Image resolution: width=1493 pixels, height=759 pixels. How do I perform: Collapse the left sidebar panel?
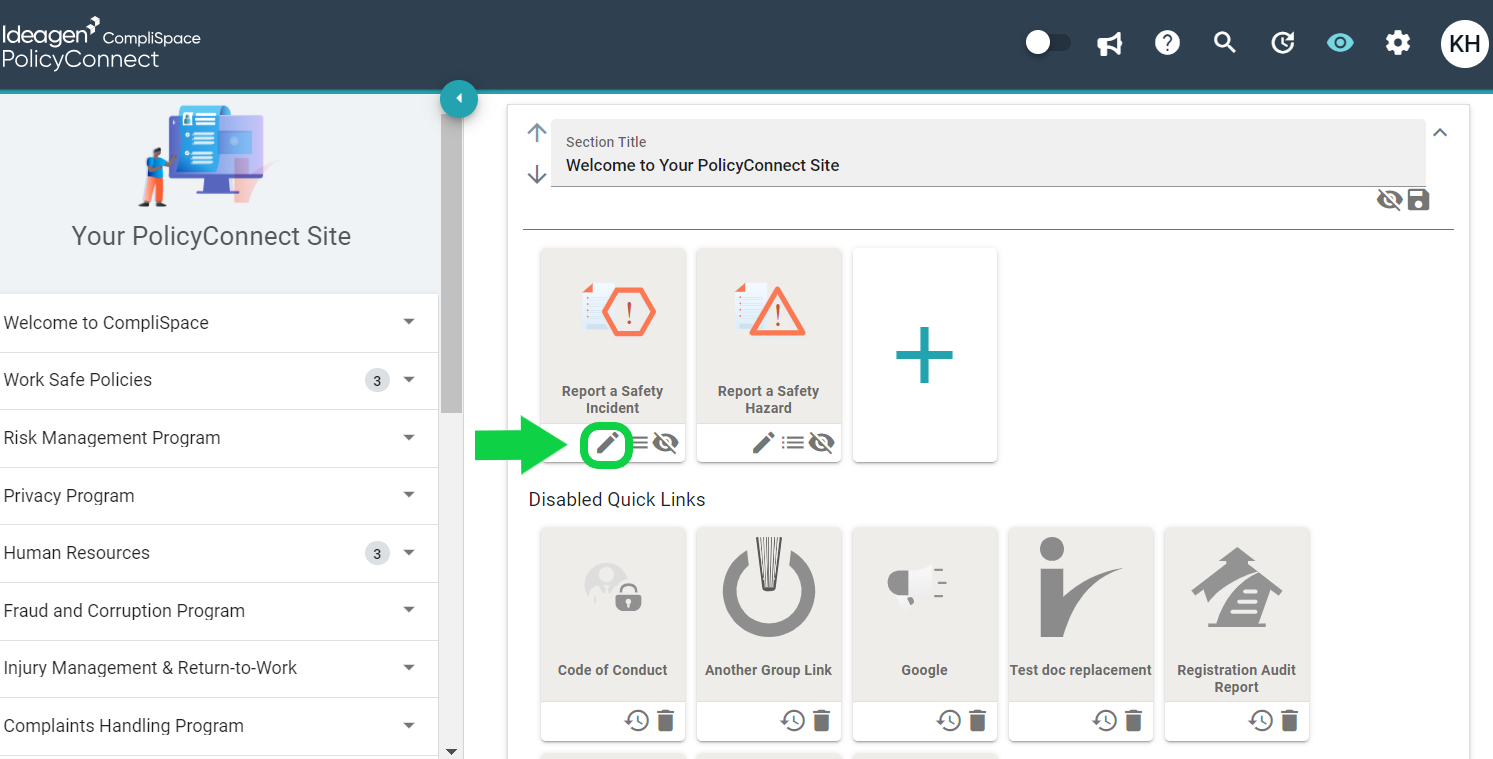[x=459, y=98]
